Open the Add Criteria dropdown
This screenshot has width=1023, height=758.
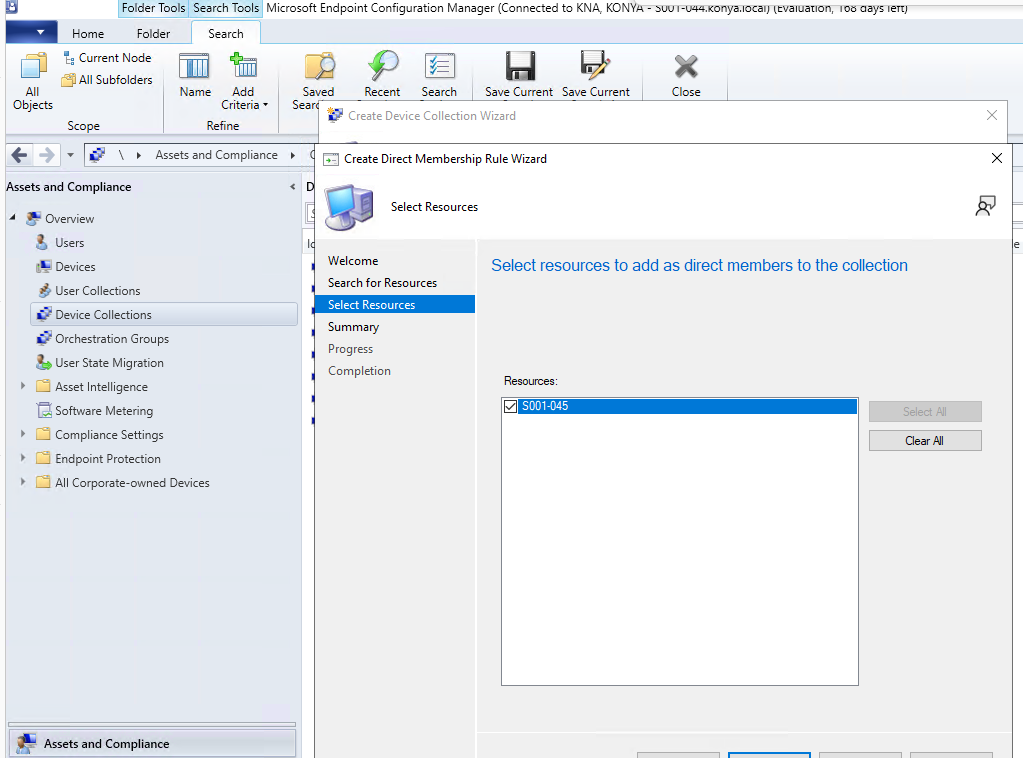pos(244,81)
